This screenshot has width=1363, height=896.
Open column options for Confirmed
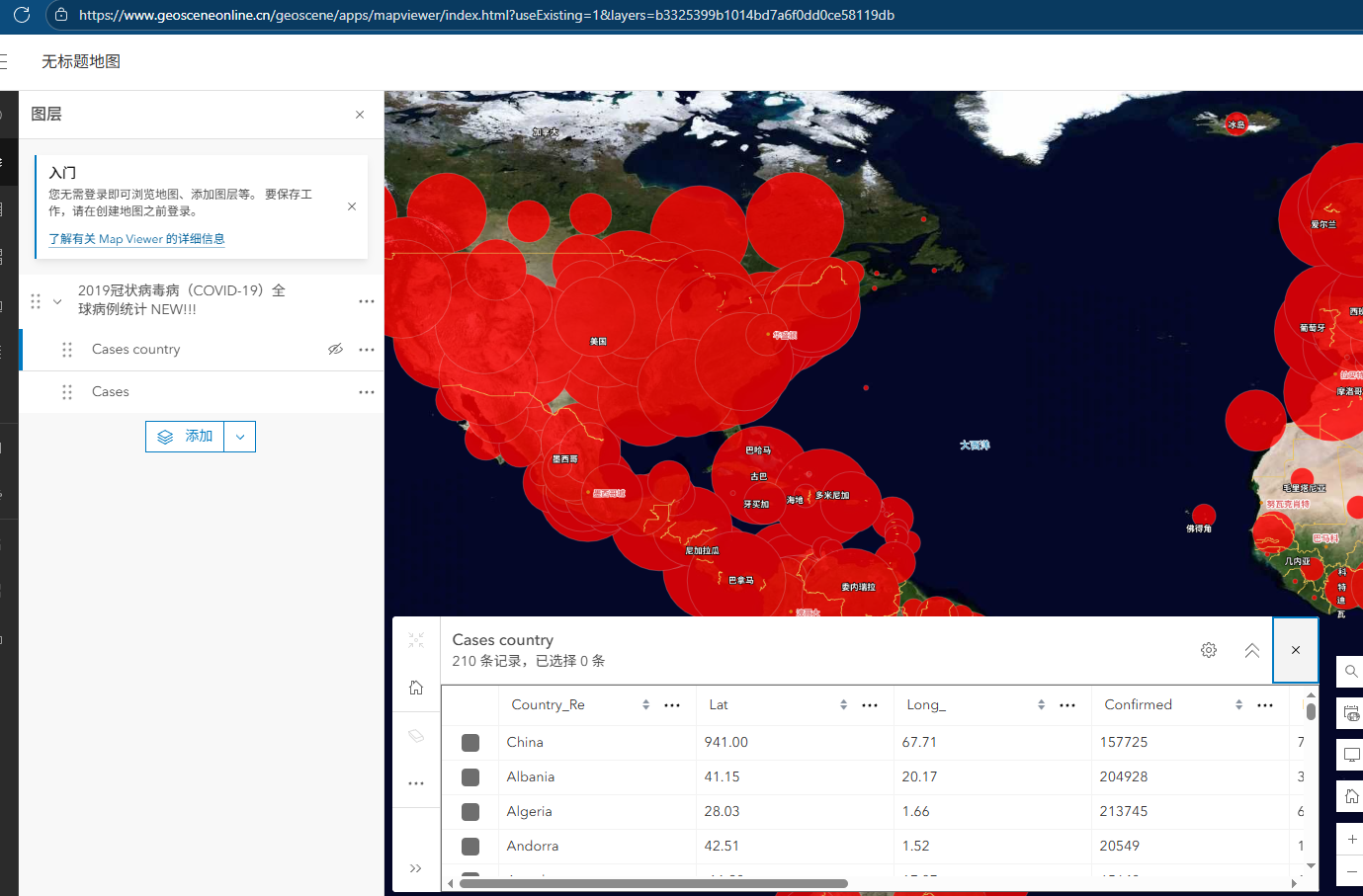[1265, 705]
